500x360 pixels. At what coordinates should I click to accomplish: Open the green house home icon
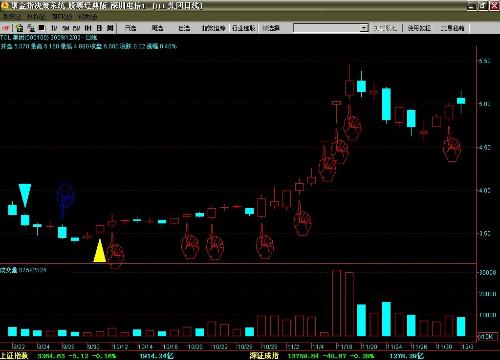(19, 28)
